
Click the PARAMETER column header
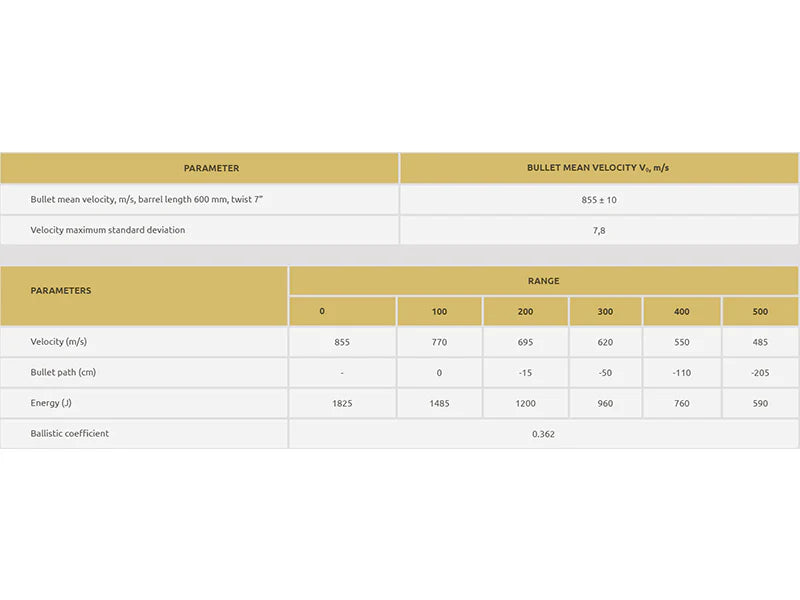[211, 168]
